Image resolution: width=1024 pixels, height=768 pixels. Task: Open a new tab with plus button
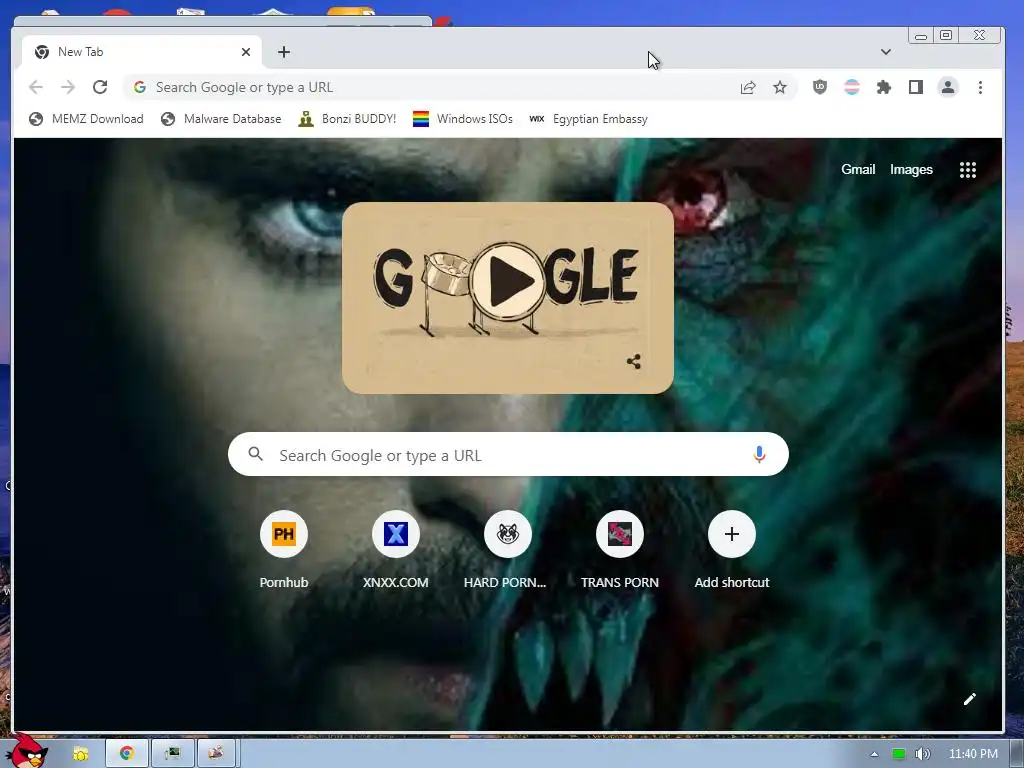point(283,52)
